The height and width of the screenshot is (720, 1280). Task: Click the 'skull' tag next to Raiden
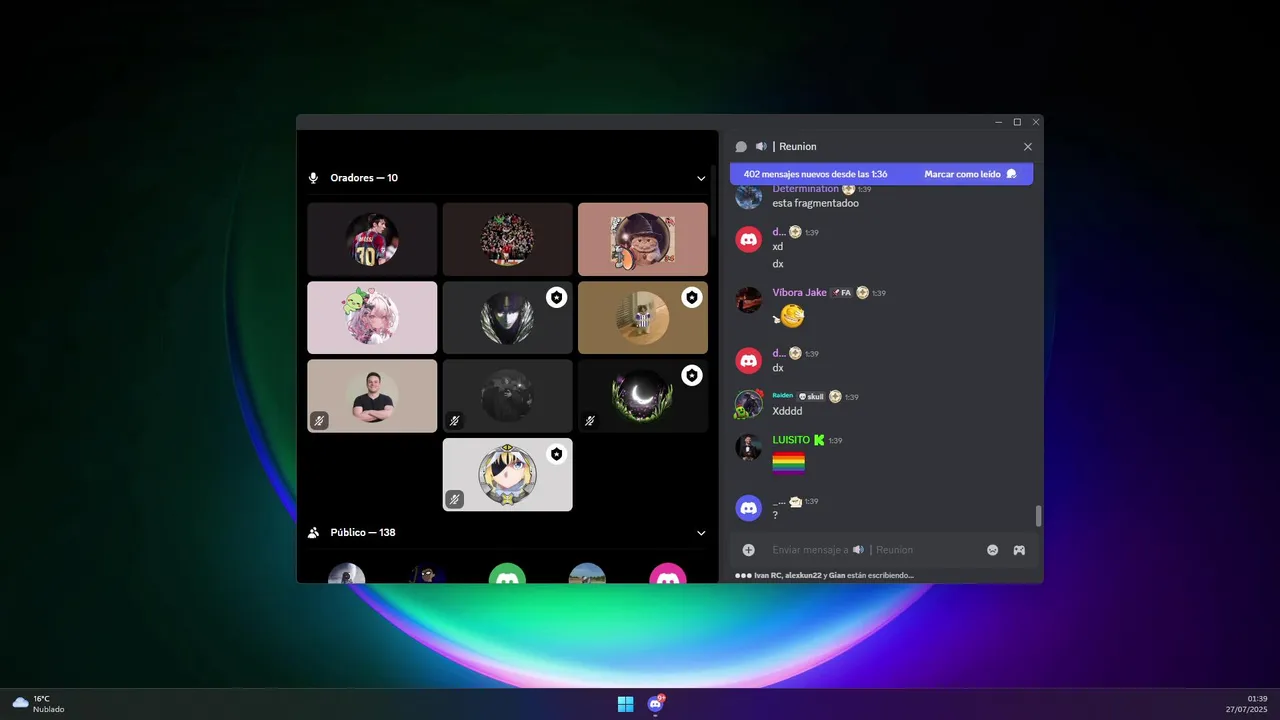pyautogui.click(x=811, y=397)
